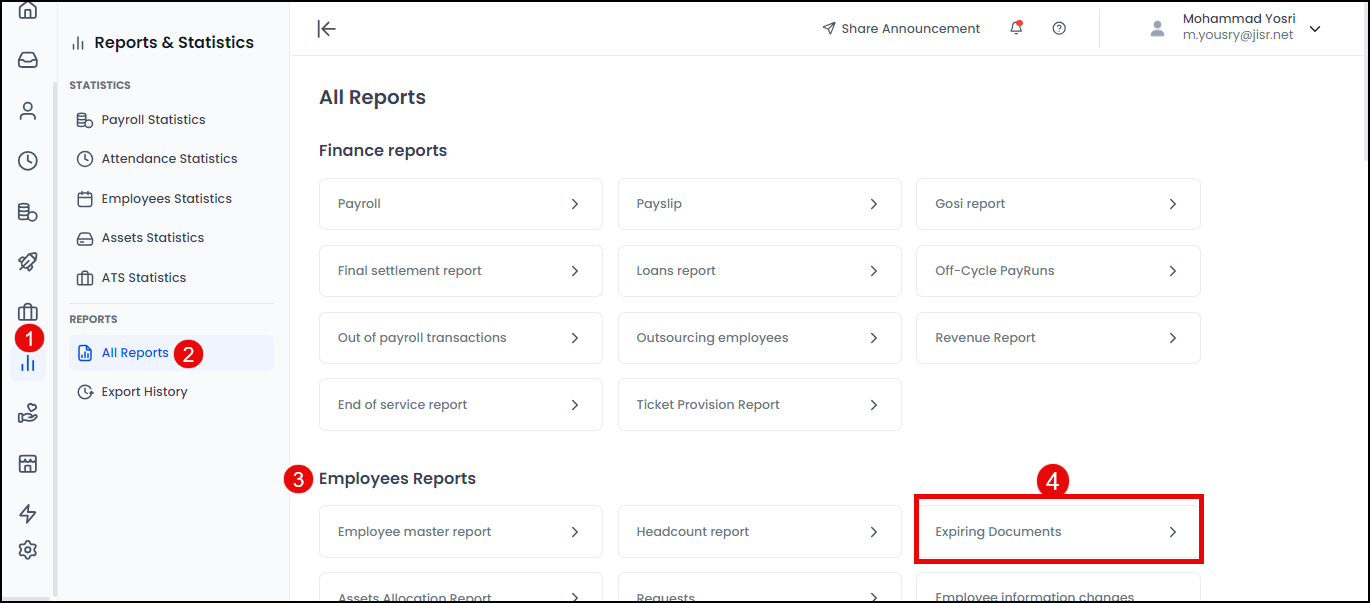
Task: Click the clock attendance icon in rail
Action: pos(28,161)
